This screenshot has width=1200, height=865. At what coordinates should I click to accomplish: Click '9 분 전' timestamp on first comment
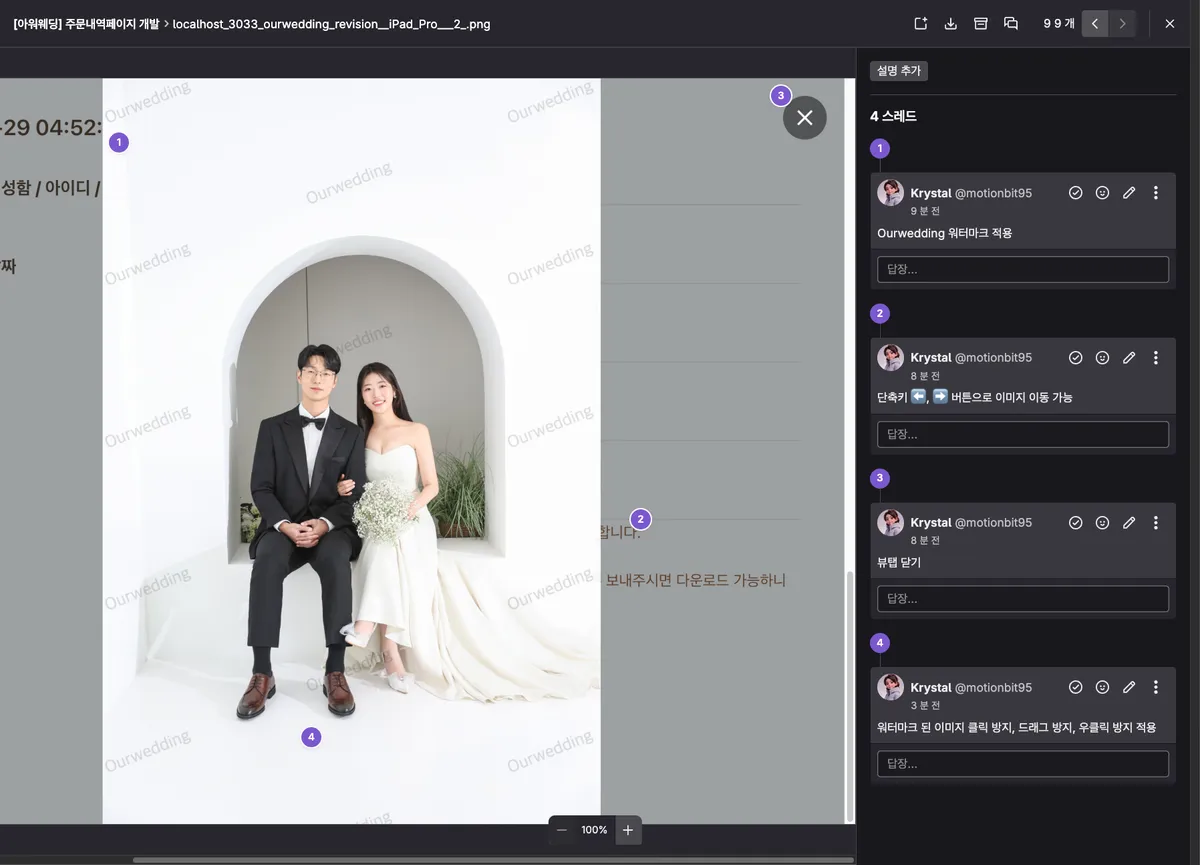click(925, 211)
